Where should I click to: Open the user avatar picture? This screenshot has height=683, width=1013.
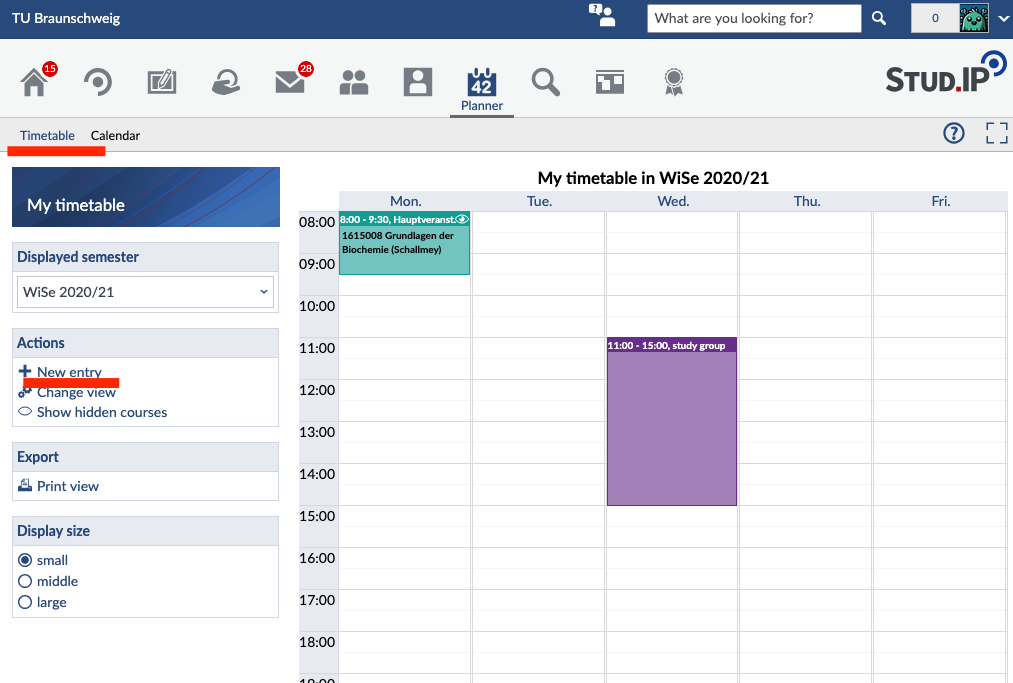coord(974,18)
